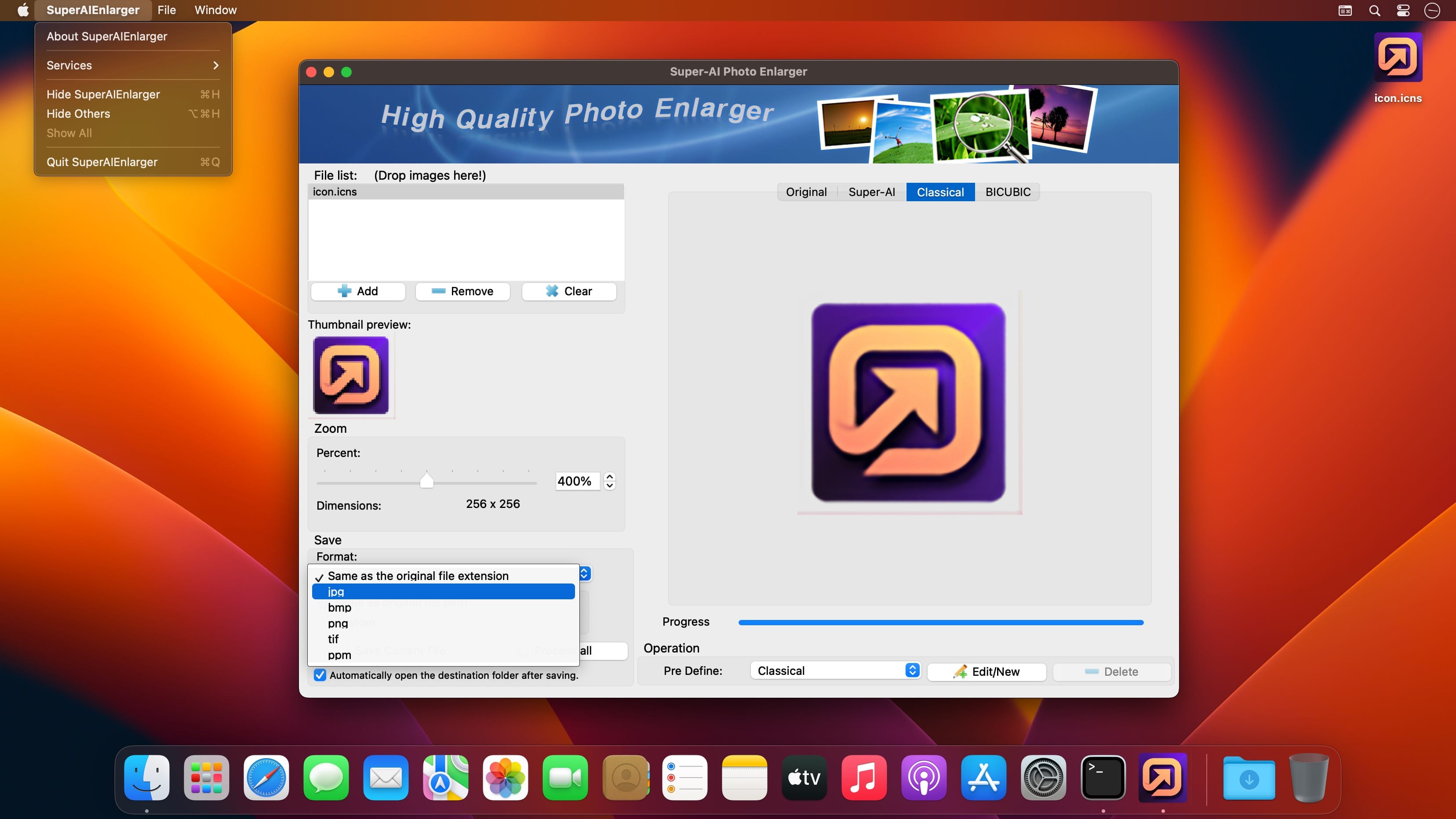Select the Classical preview tab
This screenshot has width=1456, height=819.
pos(940,192)
